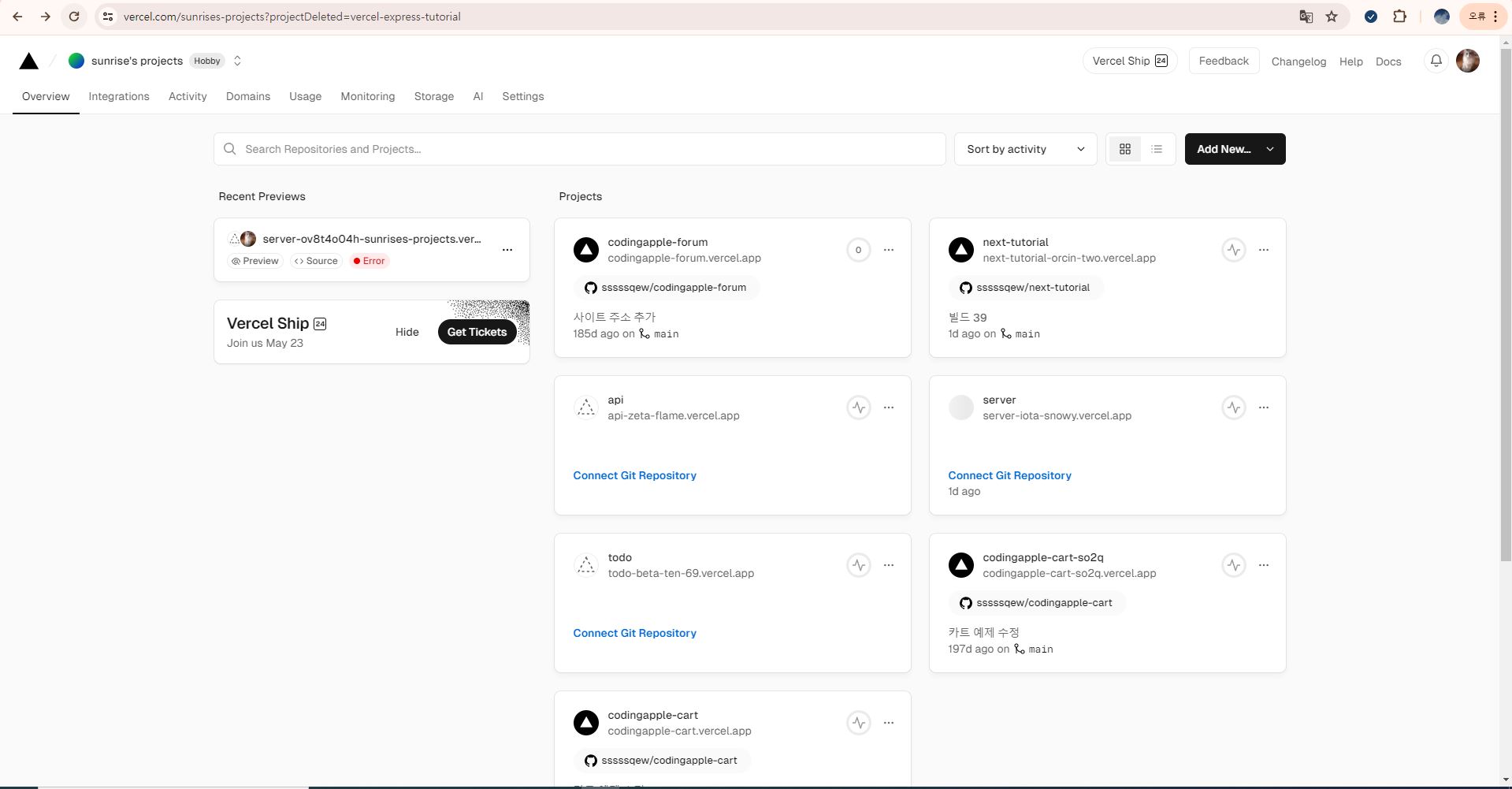
Task: Switch to grid view layout
Action: pos(1125,149)
